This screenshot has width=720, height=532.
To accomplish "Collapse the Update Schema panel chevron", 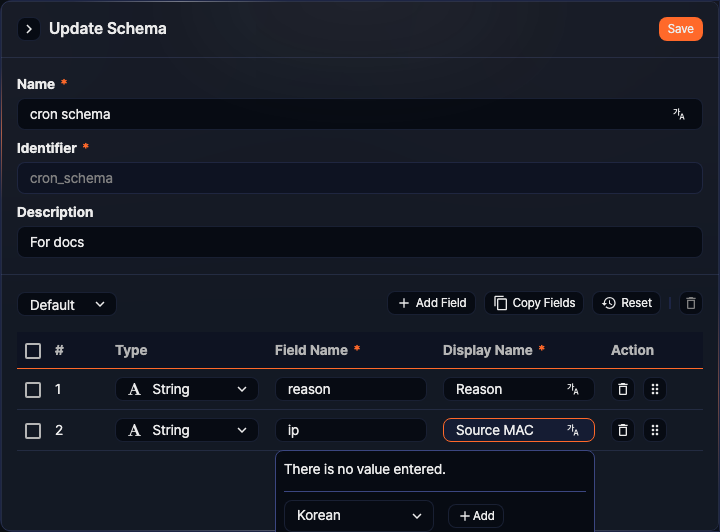I will click(x=28, y=29).
